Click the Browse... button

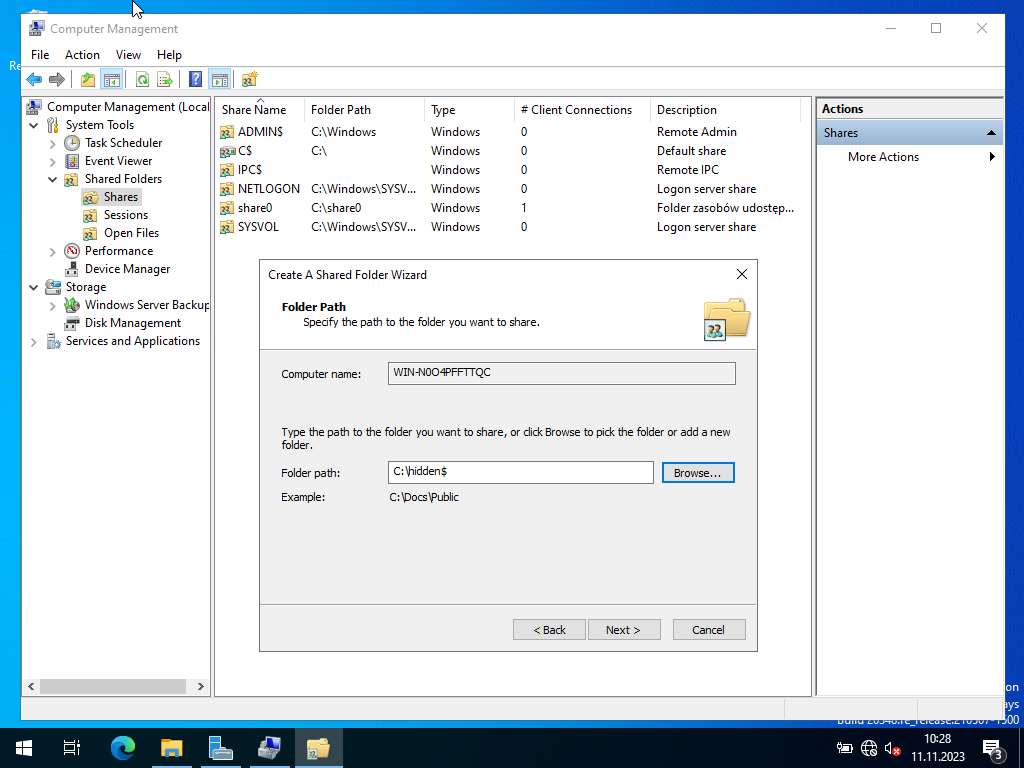698,472
